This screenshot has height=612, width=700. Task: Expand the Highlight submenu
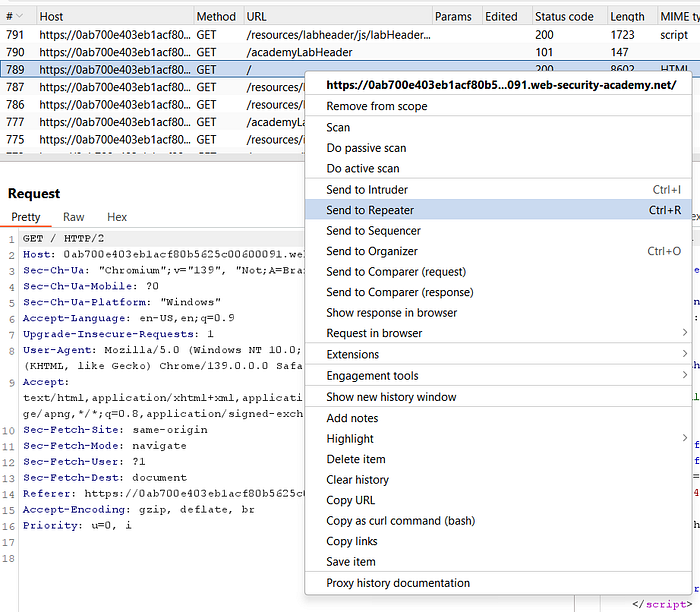pyautogui.click(x=498, y=439)
